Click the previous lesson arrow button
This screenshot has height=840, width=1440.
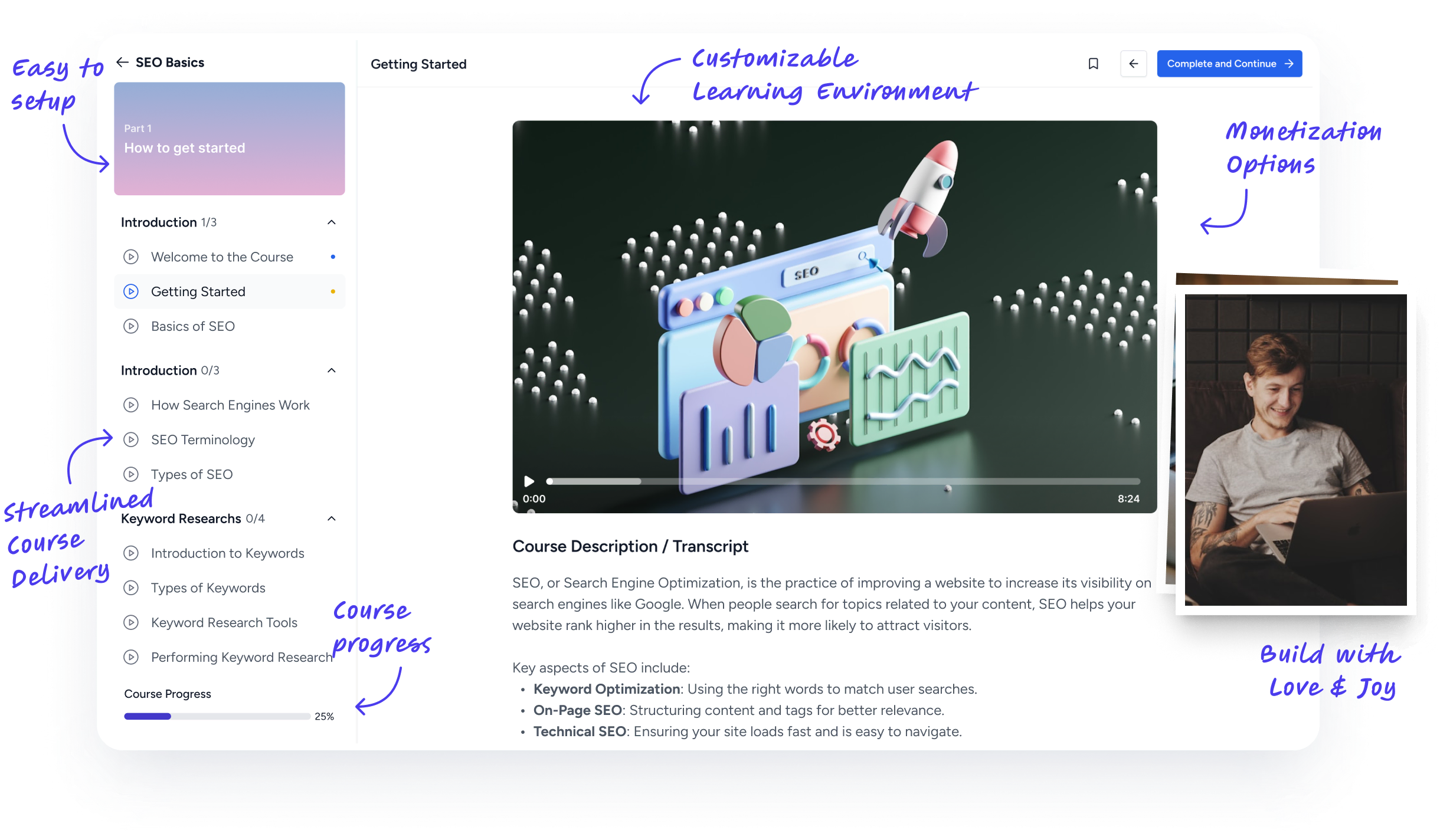[x=1133, y=64]
